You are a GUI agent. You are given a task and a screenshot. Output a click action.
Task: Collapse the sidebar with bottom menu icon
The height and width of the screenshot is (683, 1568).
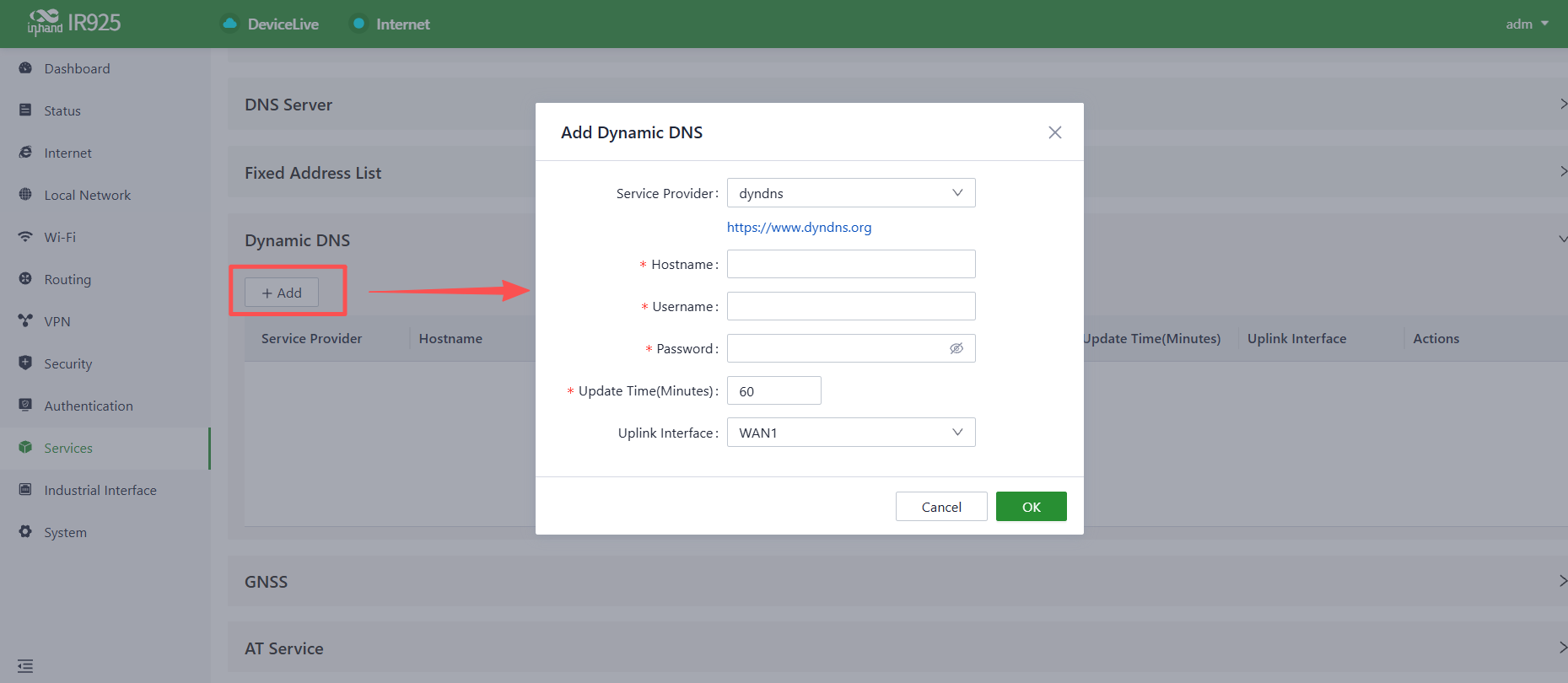(25, 666)
